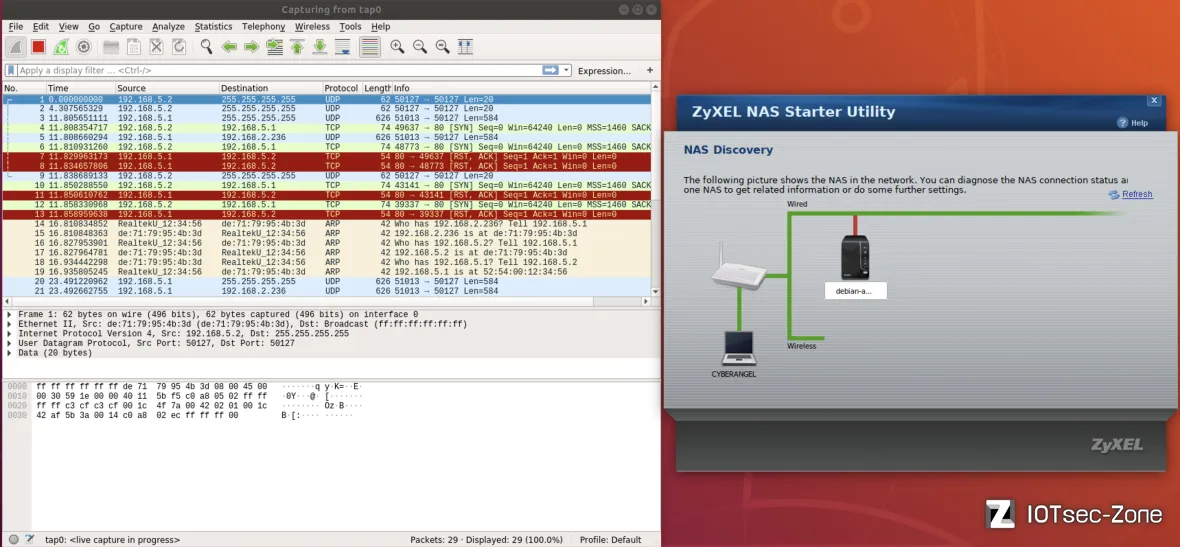The height and width of the screenshot is (547, 1180).
Task: Expand the Frame 1 details row
Action: point(8,315)
